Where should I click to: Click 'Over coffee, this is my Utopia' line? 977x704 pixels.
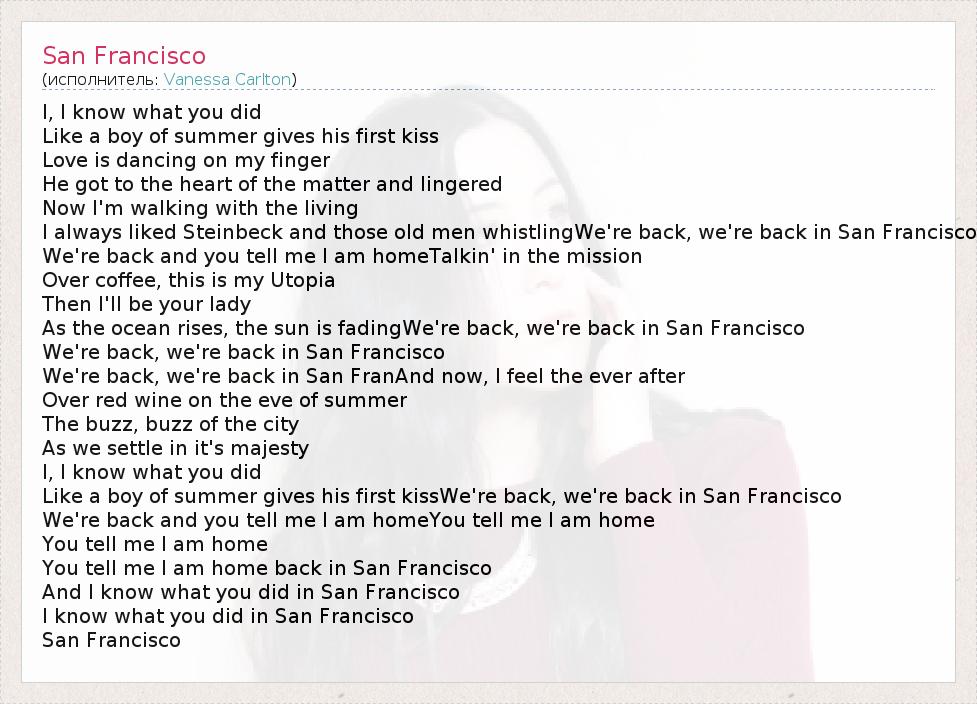tap(189, 280)
